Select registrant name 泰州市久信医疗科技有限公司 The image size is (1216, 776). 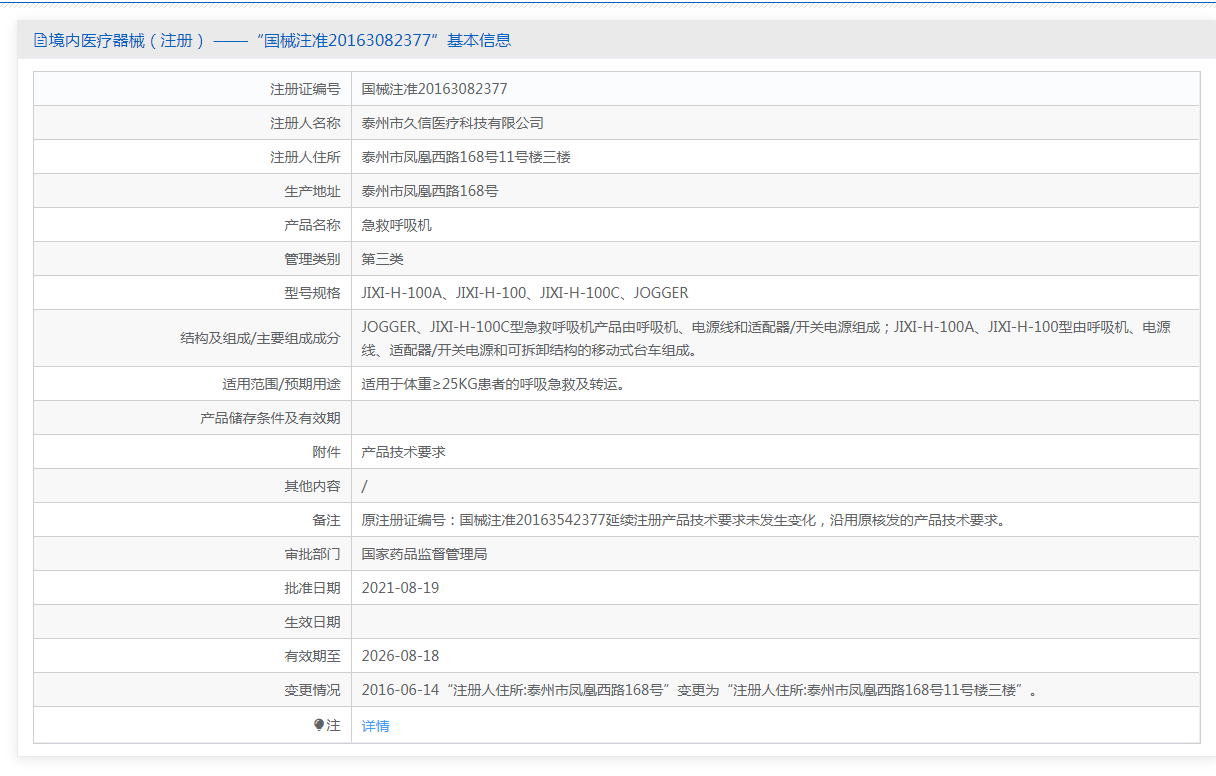click(x=452, y=123)
